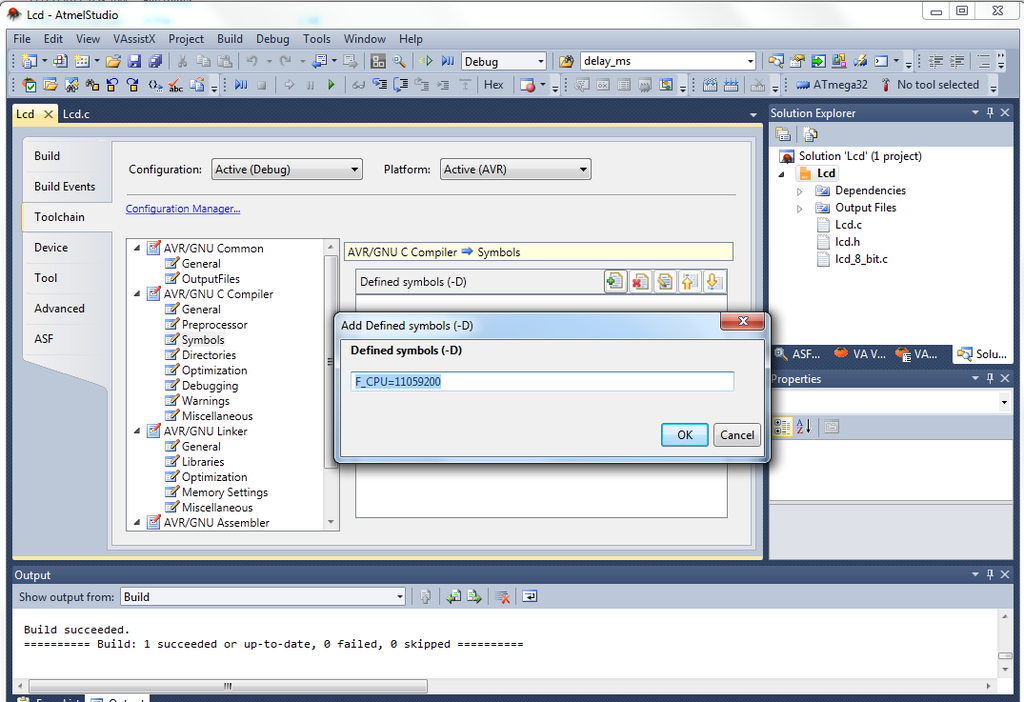
Task: Click the green Continue play icon
Action: [x=331, y=85]
